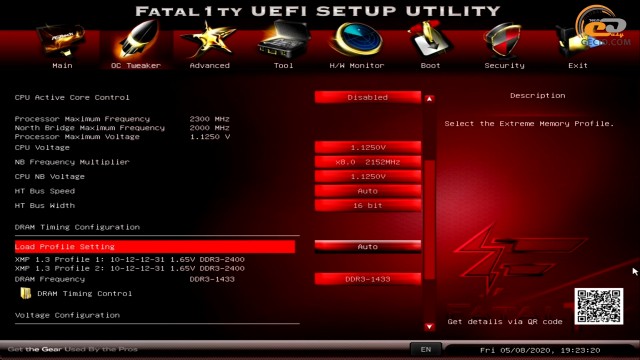
Task: Click the H/W Monitor radar icon
Action: (x=358, y=40)
